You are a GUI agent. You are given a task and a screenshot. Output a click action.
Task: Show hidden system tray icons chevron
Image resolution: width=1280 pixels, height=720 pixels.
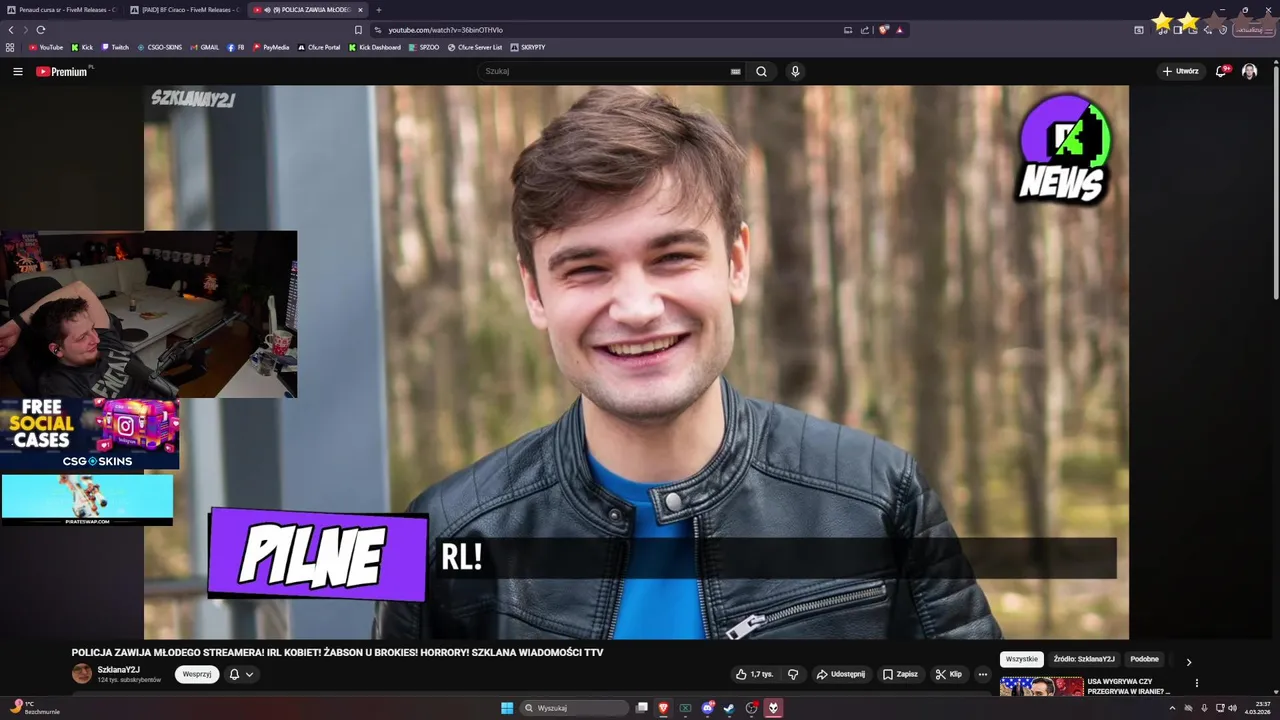[x=1172, y=708]
